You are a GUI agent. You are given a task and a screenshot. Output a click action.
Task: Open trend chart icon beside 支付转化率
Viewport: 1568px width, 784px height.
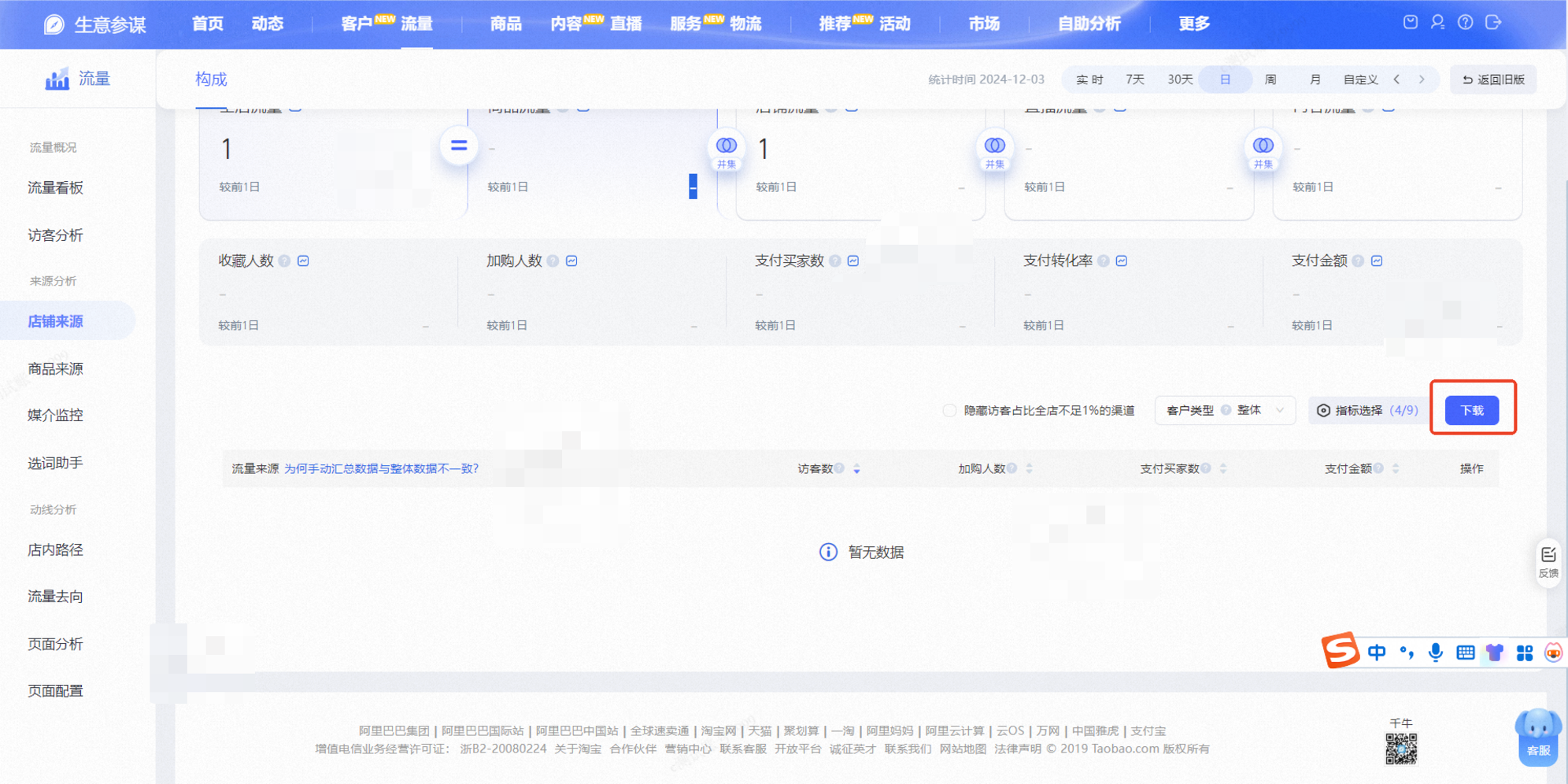pyautogui.click(x=1122, y=261)
